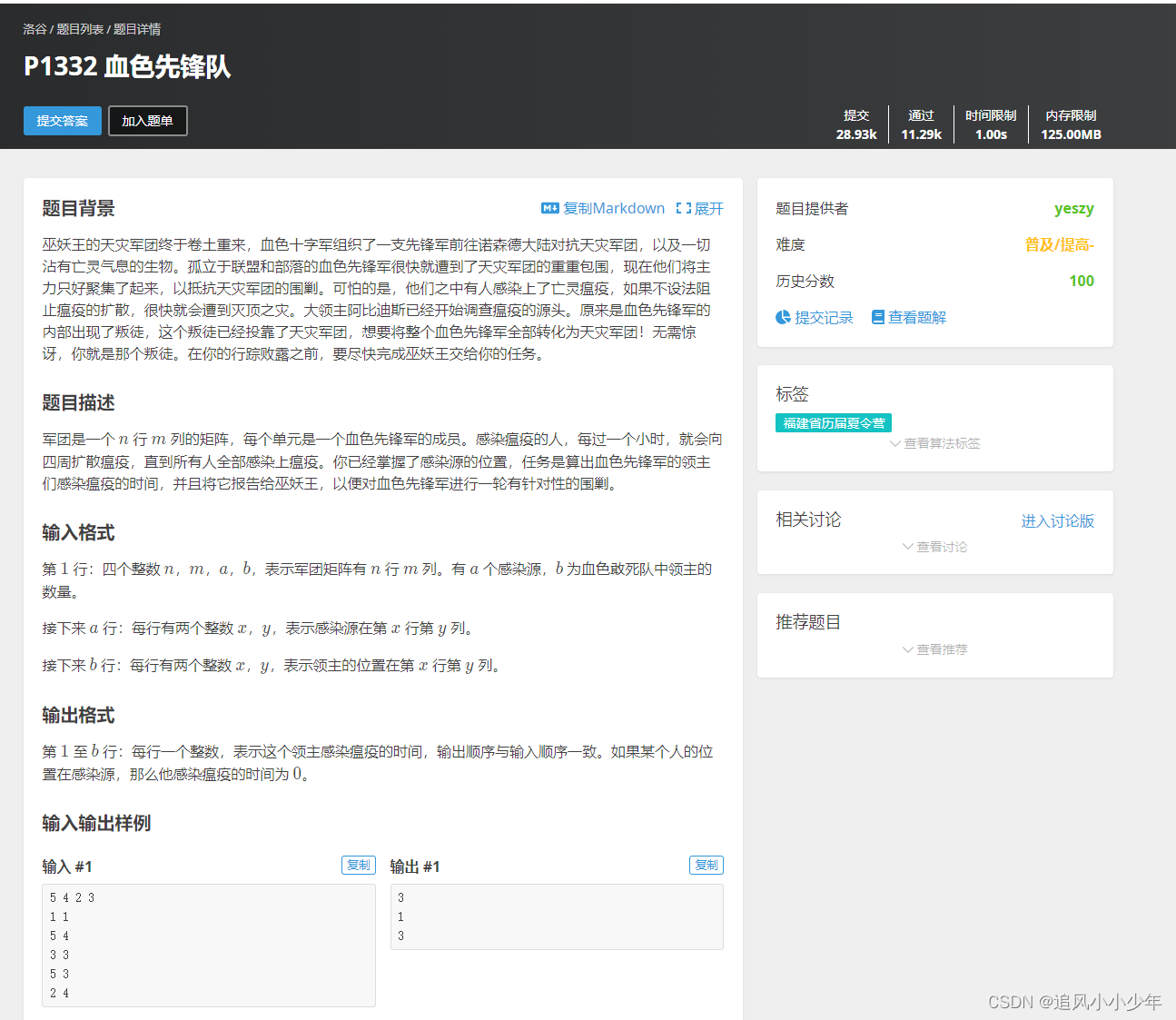
Task: Click the chevron icon beside 查看讨论
Action: click(x=908, y=547)
